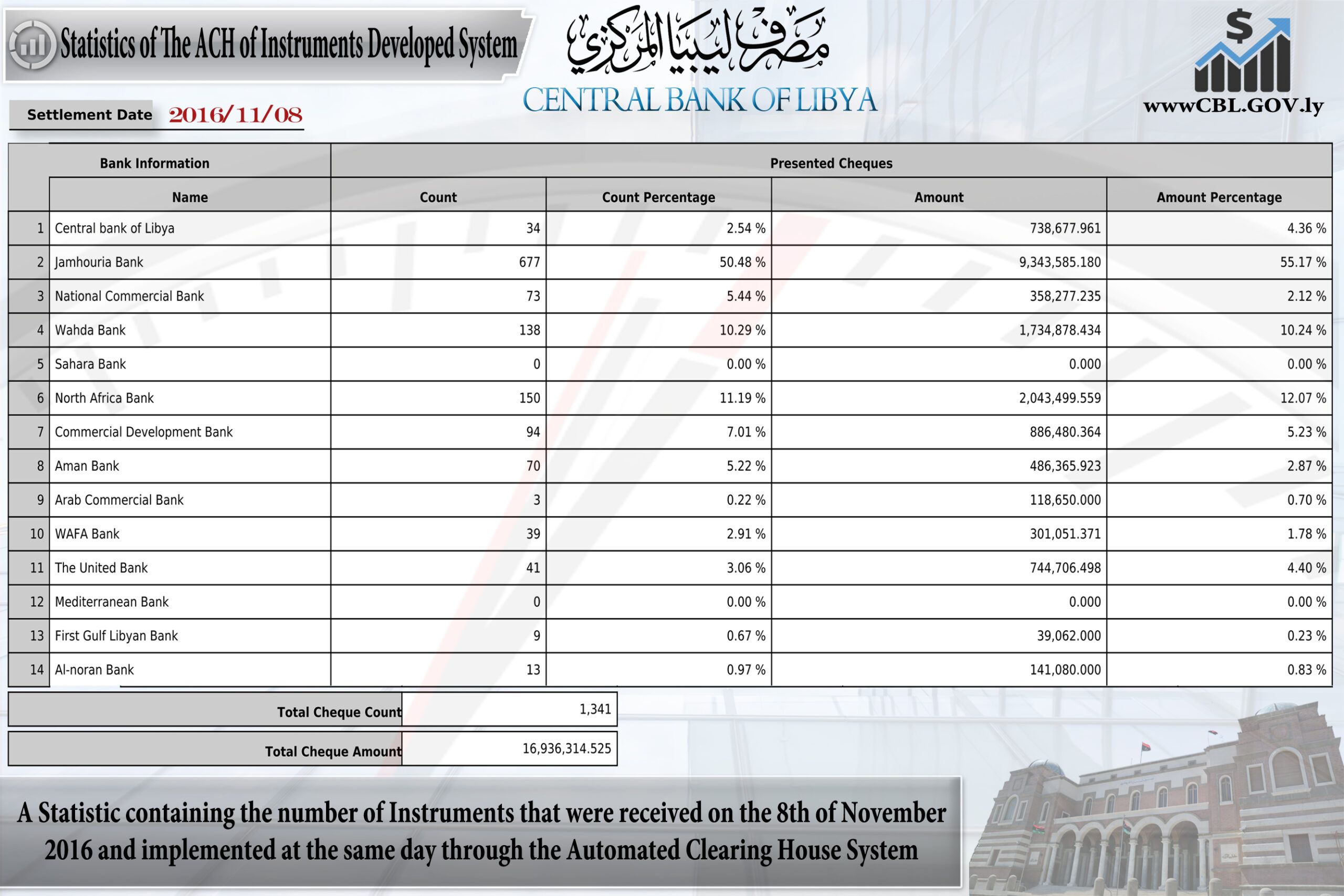
Task: Click Jamhouria amount 9,343,585.180
Action: (x=1060, y=262)
